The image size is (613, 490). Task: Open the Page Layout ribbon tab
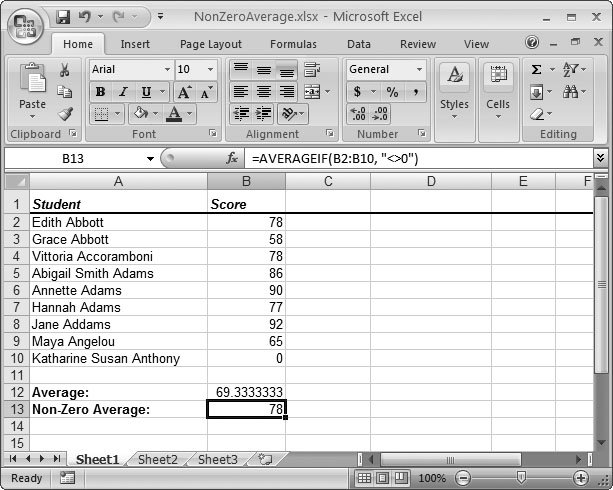point(211,44)
